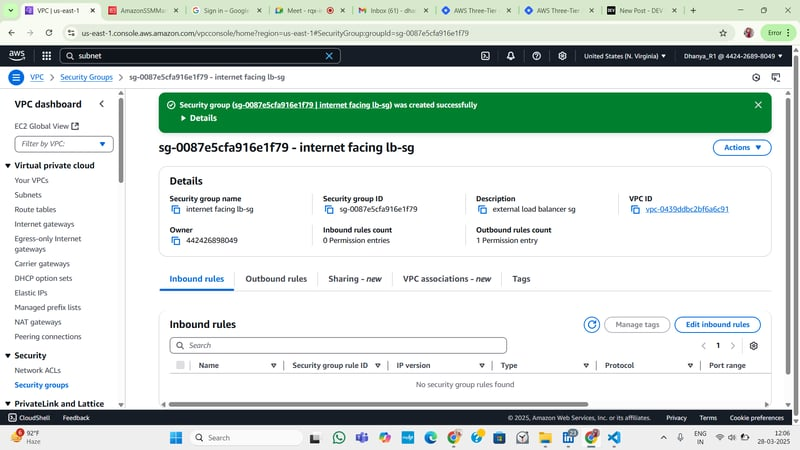The image size is (800, 450).
Task: Open the Actions dropdown
Action: 742,147
